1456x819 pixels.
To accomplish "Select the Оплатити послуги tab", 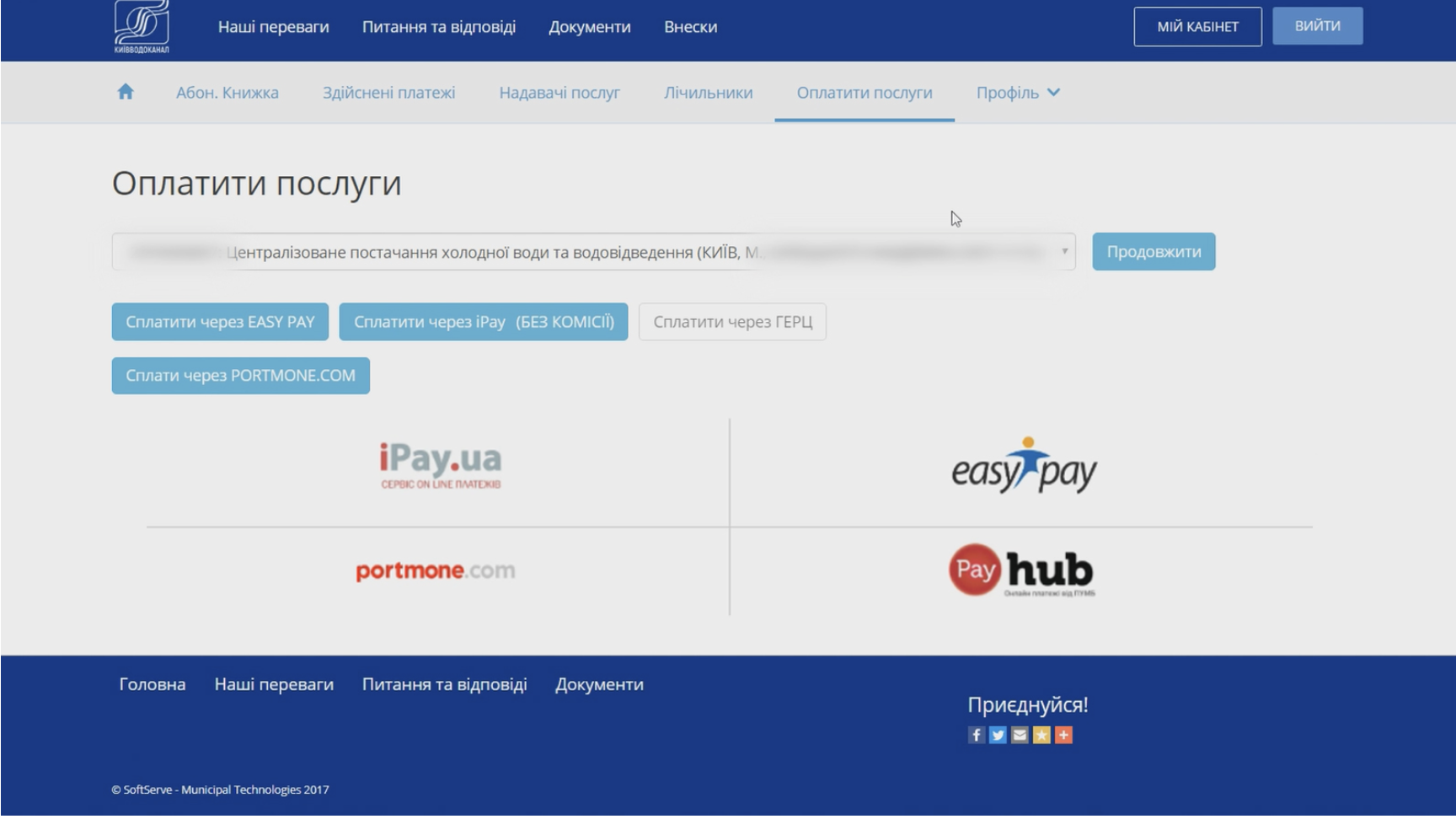I will pyautogui.click(x=864, y=93).
